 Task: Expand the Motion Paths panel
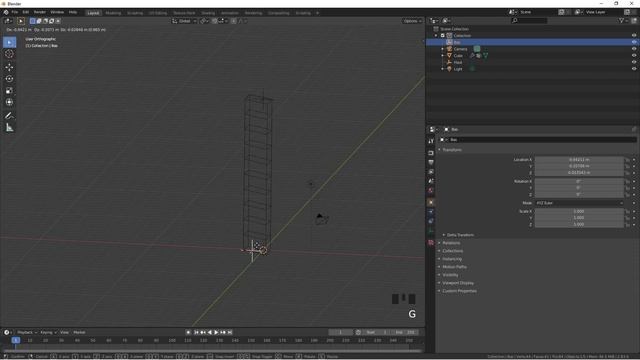(x=454, y=267)
